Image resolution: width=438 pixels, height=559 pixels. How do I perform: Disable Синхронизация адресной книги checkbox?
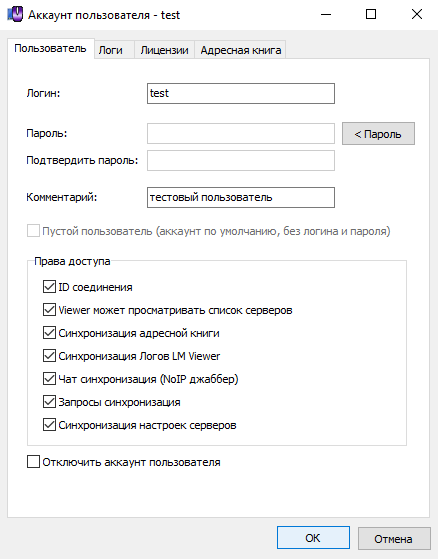pyautogui.click(x=49, y=333)
